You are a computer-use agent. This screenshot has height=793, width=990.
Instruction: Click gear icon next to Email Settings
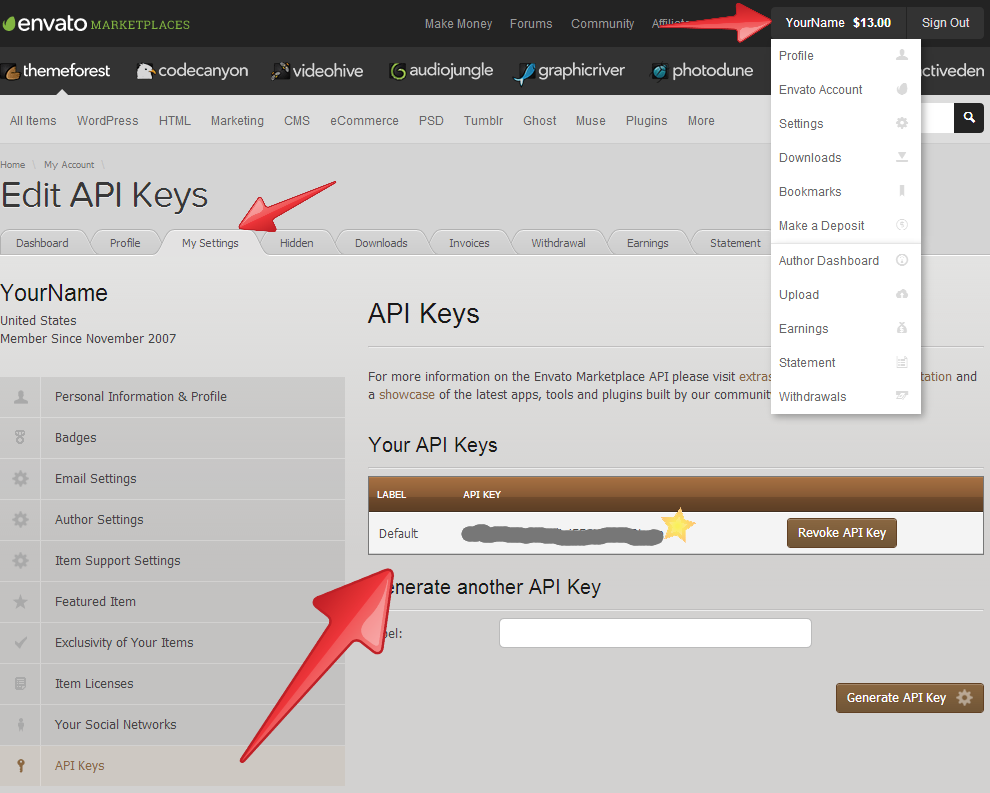(20, 479)
